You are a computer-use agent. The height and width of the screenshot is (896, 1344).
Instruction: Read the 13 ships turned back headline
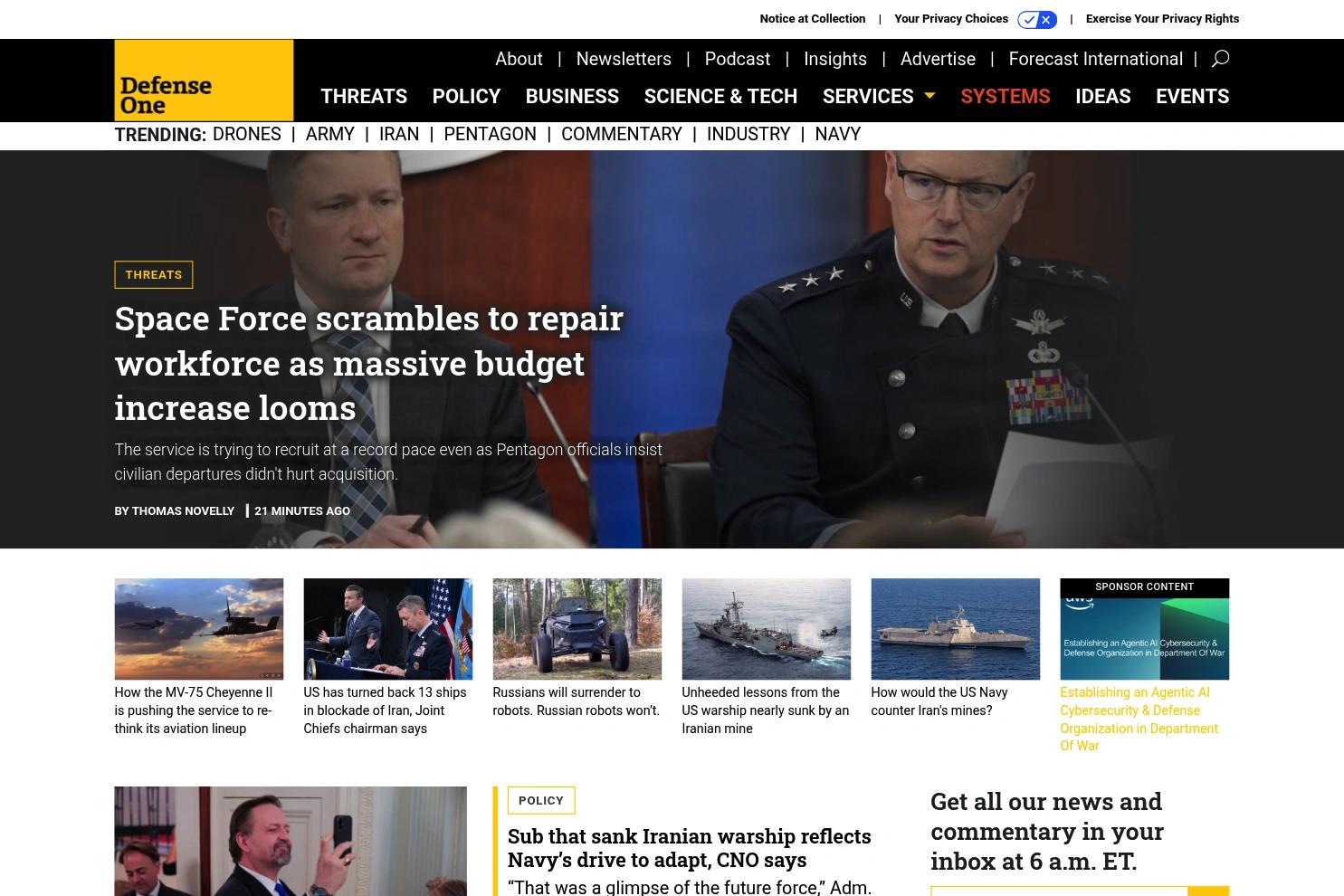[x=385, y=710]
